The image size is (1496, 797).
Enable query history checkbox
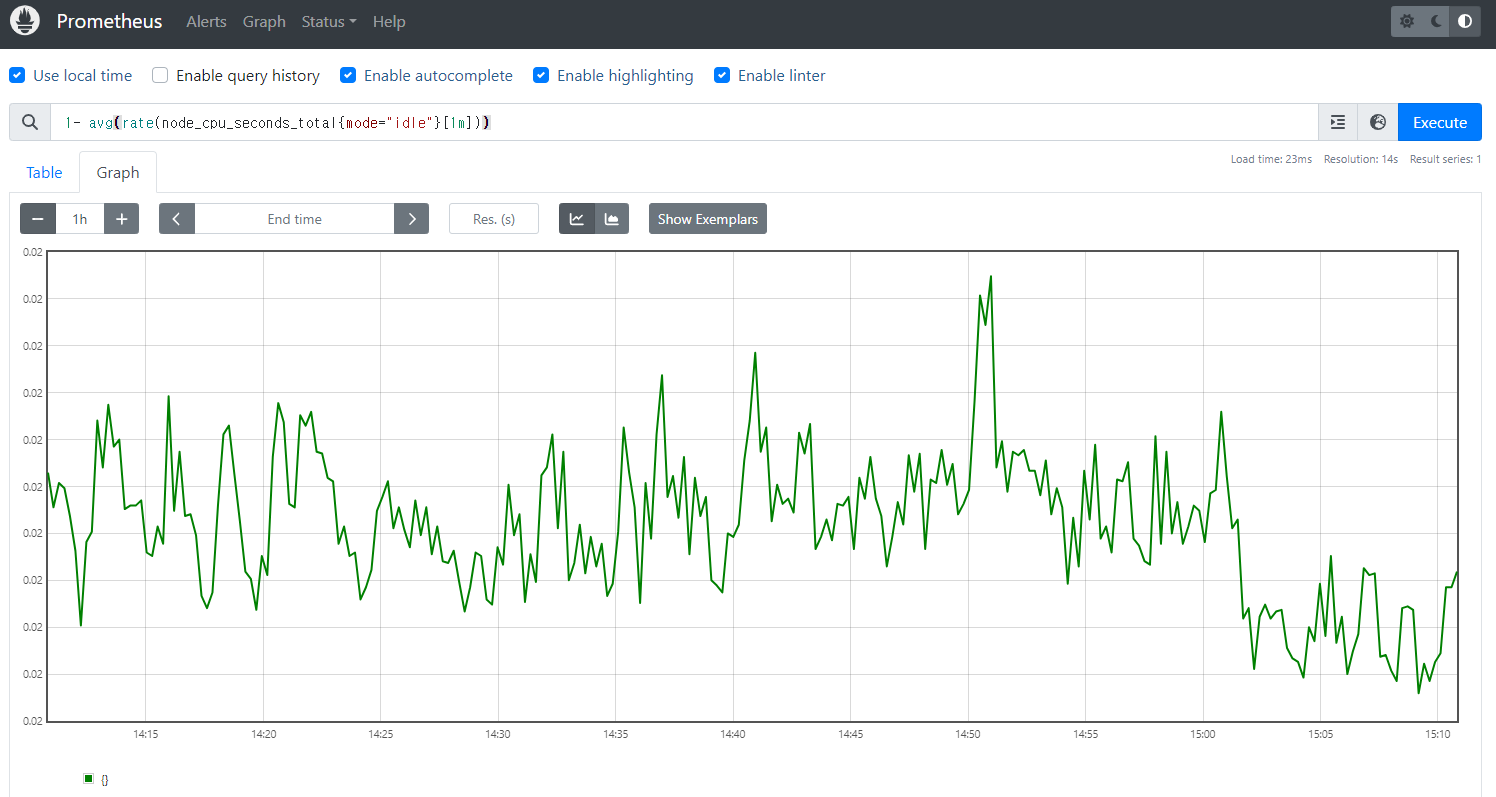pyautogui.click(x=160, y=75)
